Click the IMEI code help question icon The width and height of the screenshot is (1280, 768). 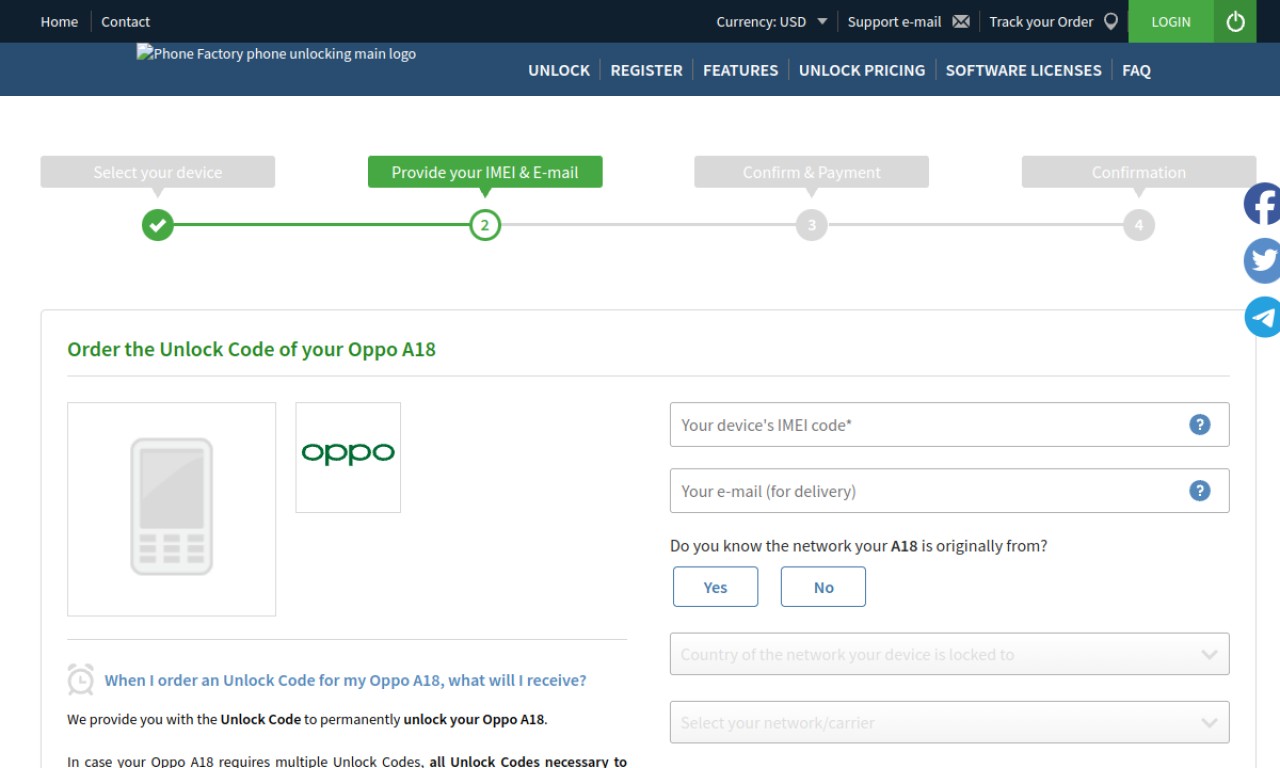[1200, 425]
